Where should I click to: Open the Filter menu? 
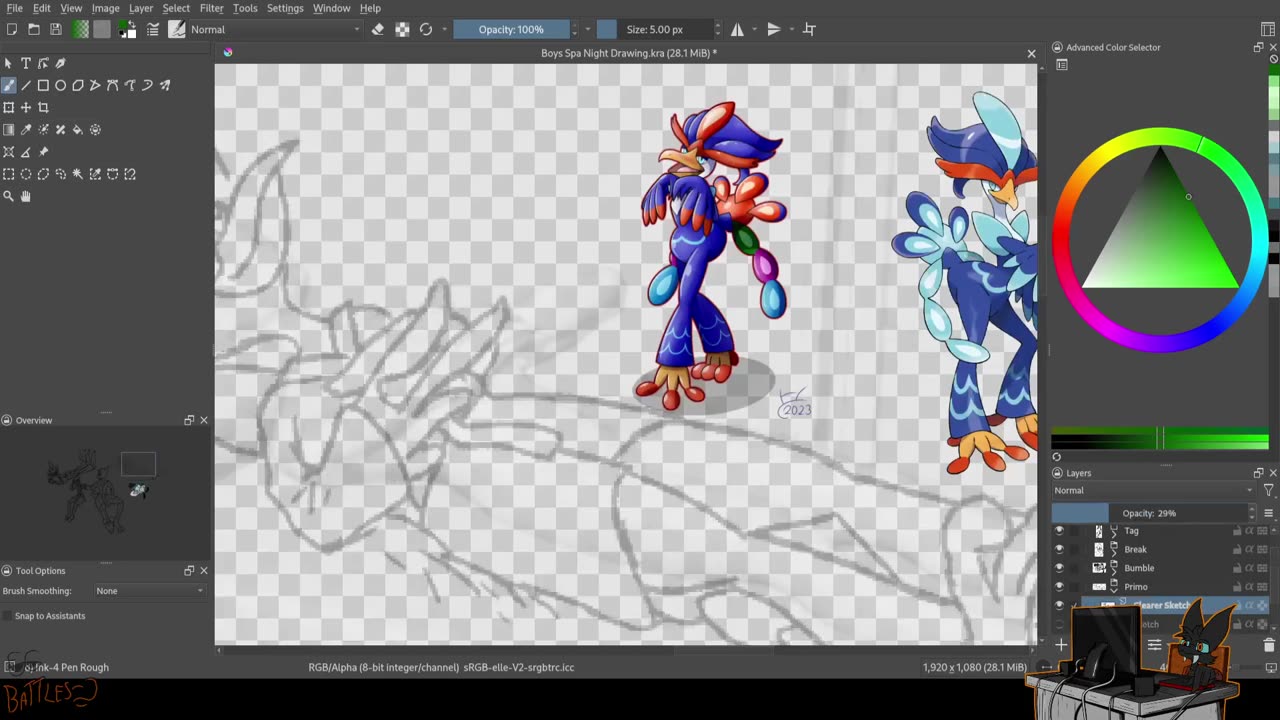coord(211,8)
